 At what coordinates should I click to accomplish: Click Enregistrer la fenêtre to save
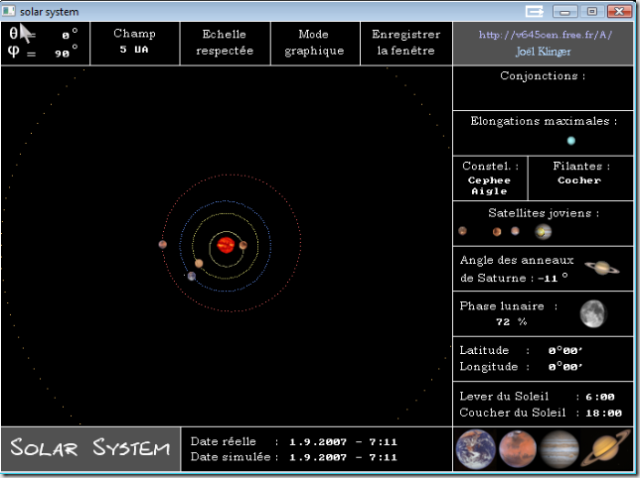coord(406,42)
